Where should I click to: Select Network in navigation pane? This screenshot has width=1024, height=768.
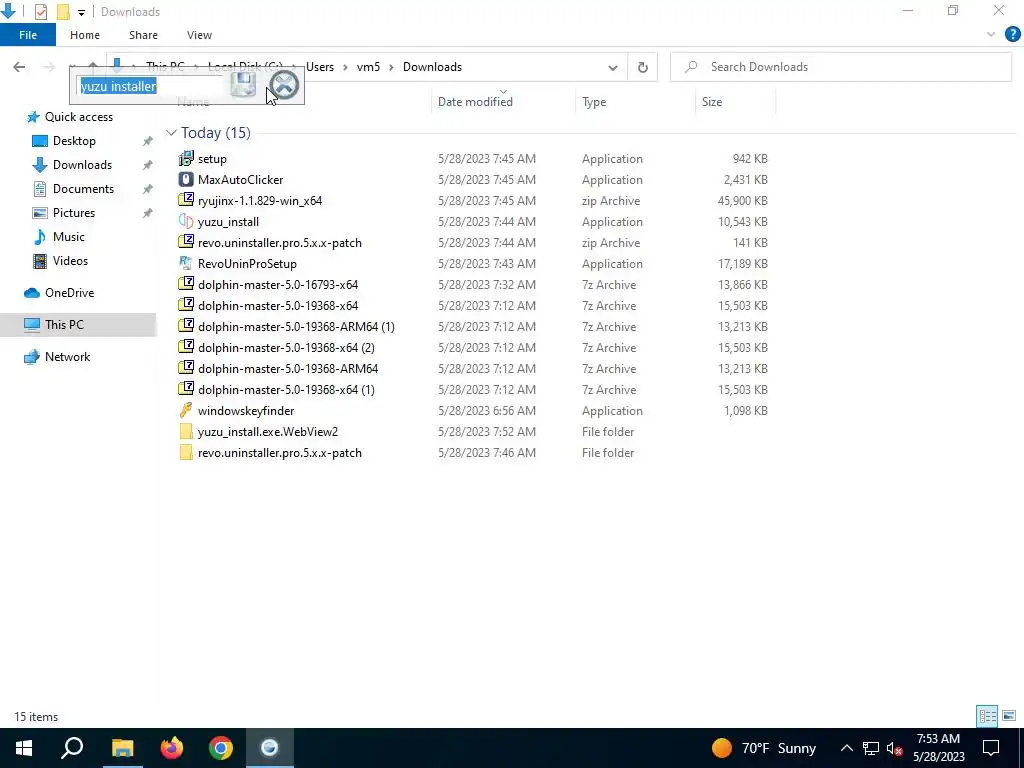(x=67, y=357)
